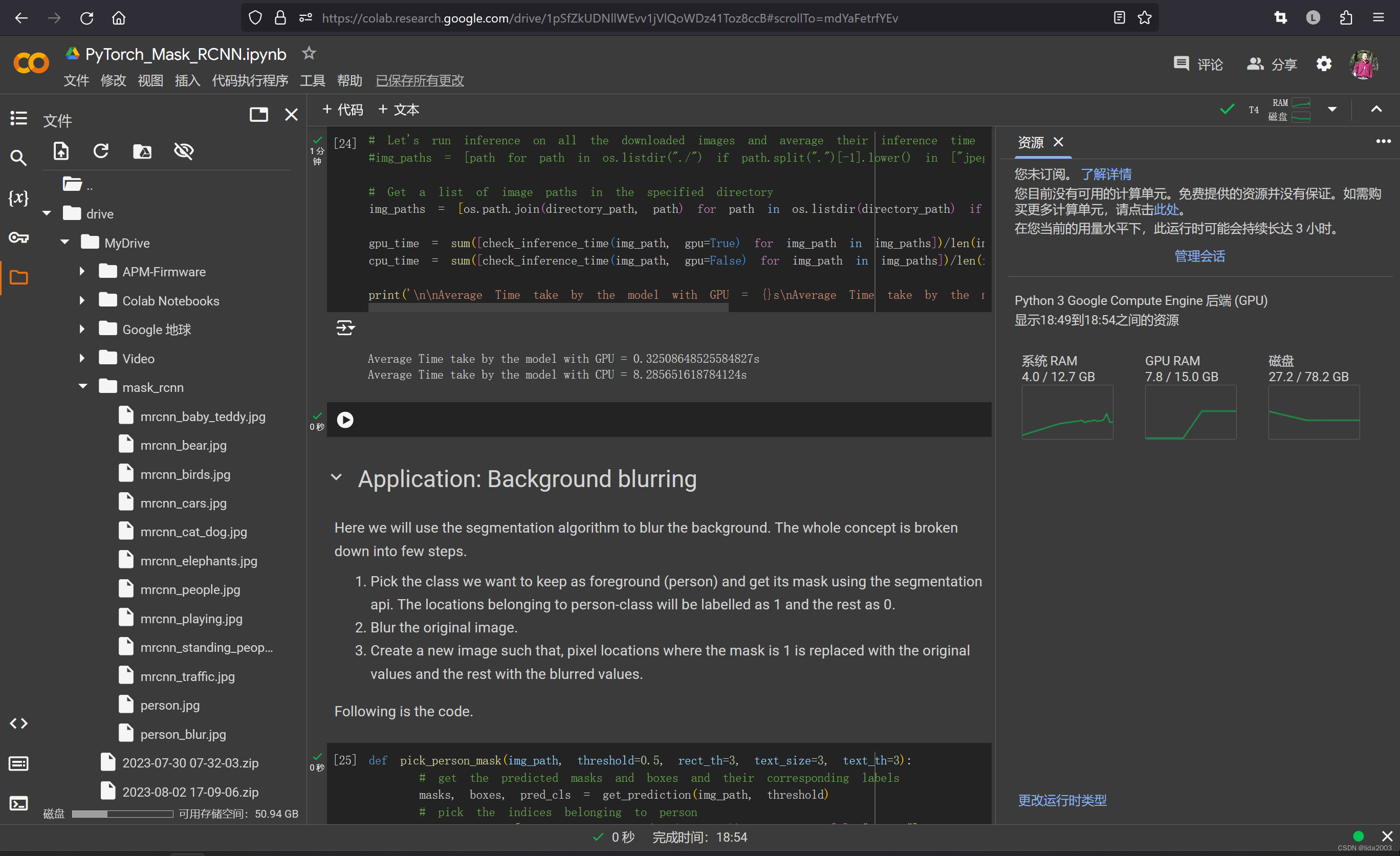Image resolution: width=1400 pixels, height=856 pixels.
Task: Click the settings/gear icon in sidebar
Action: click(1325, 63)
